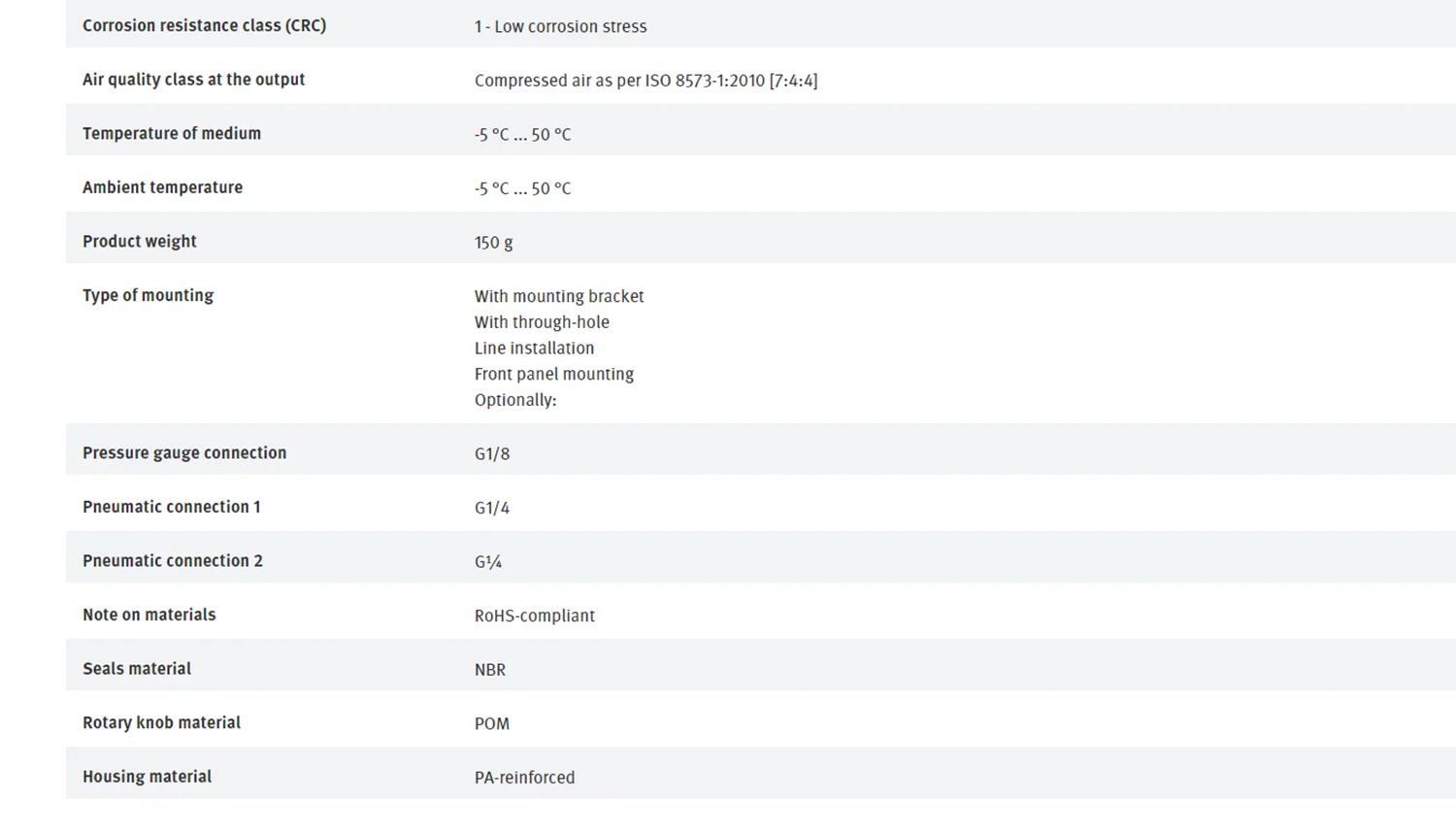Select the POM material value
Screen dimensions: 1456x832
point(492,724)
